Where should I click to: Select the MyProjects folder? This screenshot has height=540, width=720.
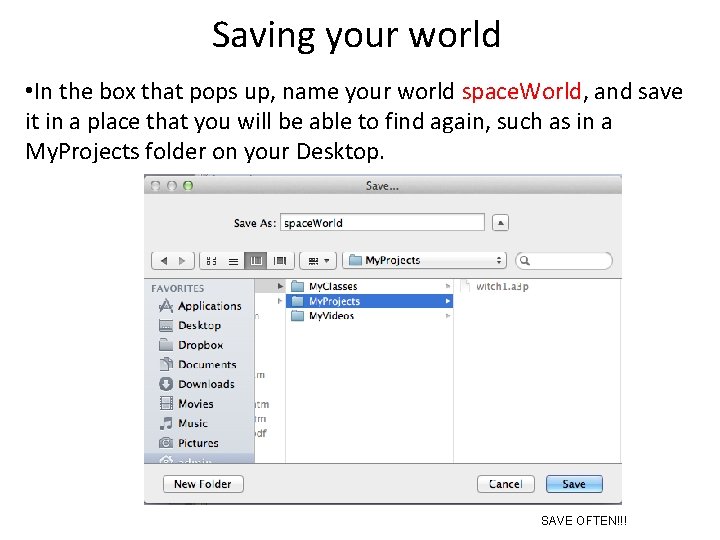(370, 301)
